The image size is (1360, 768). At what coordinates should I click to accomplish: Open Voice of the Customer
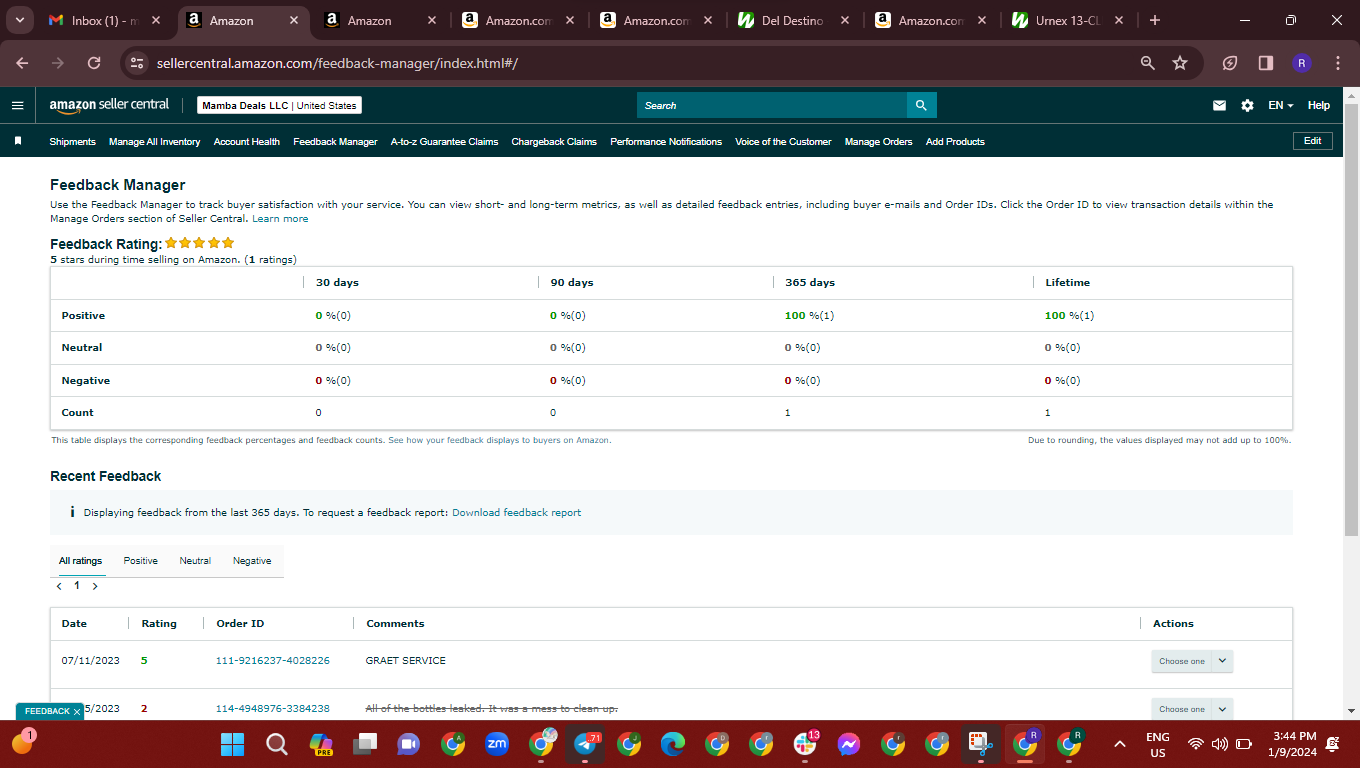(783, 142)
